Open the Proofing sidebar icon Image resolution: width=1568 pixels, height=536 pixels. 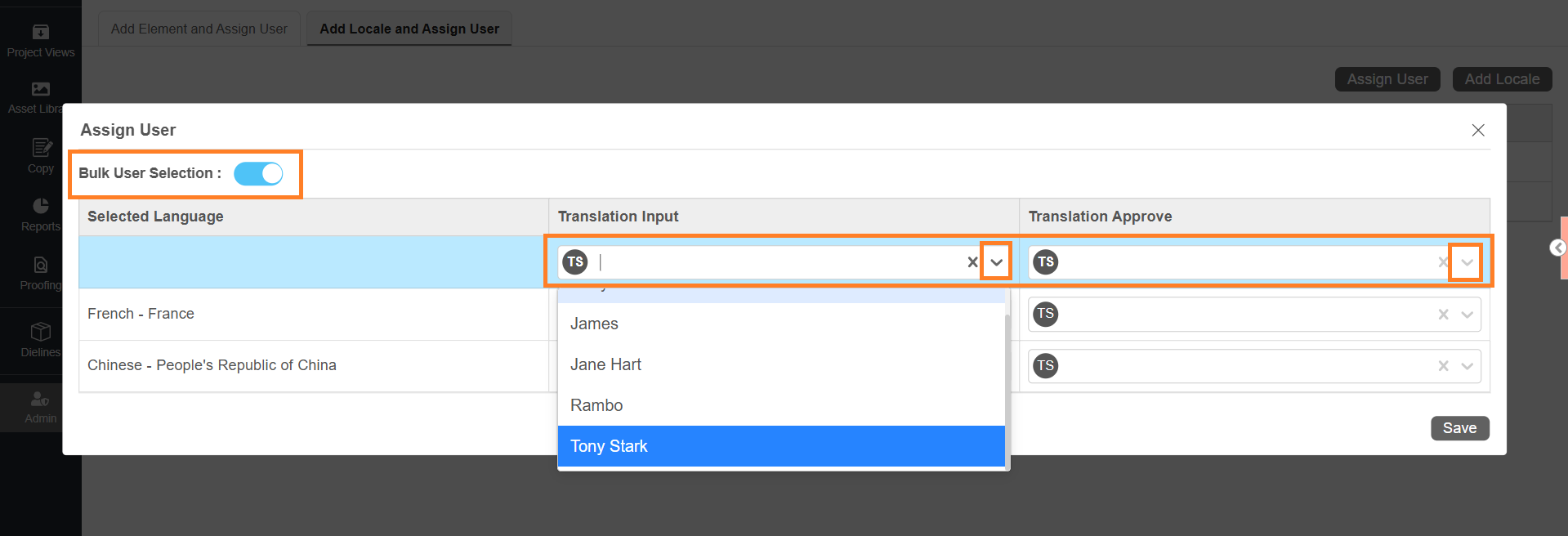click(x=41, y=266)
